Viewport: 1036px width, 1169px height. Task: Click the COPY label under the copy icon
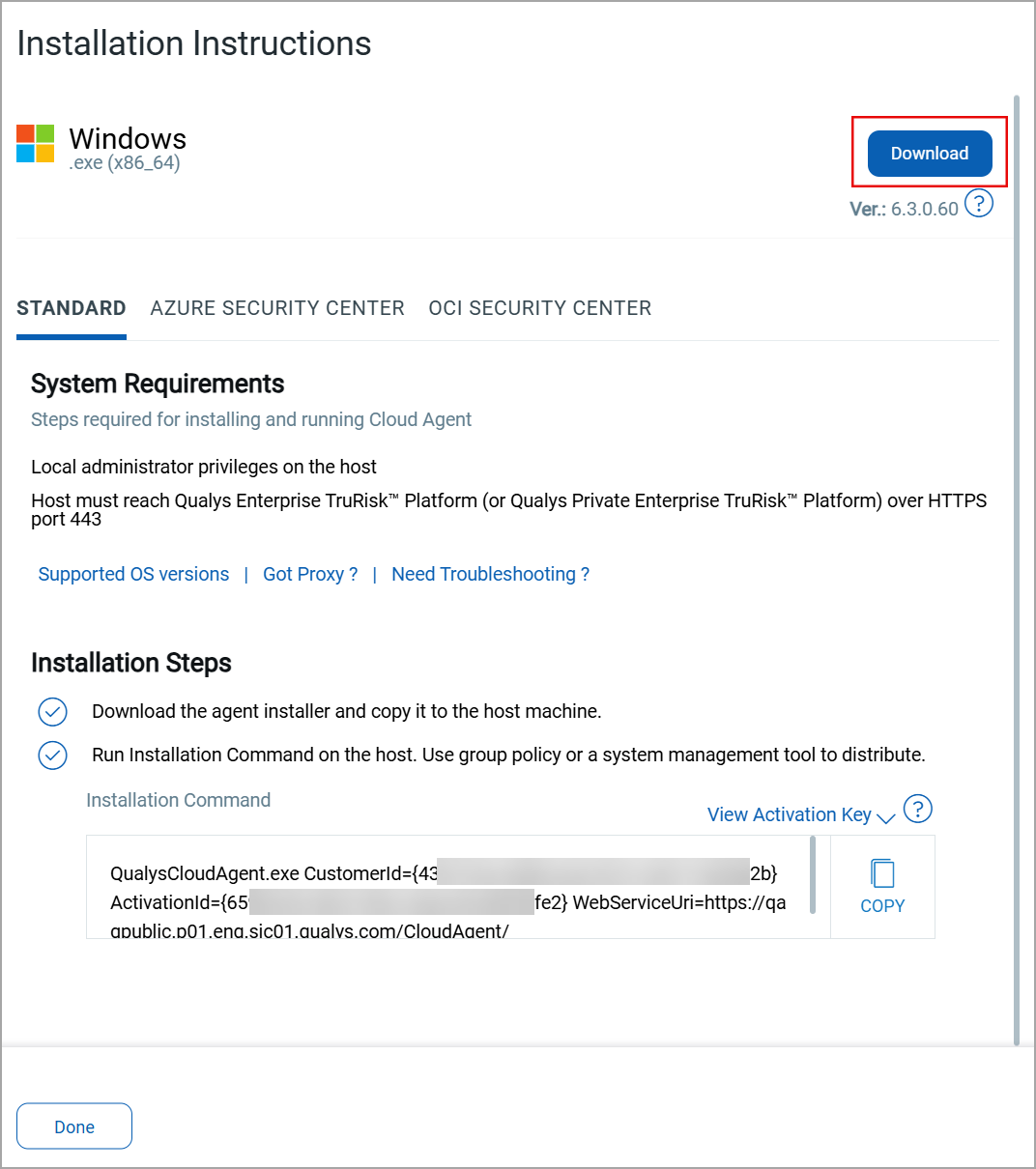[x=882, y=906]
